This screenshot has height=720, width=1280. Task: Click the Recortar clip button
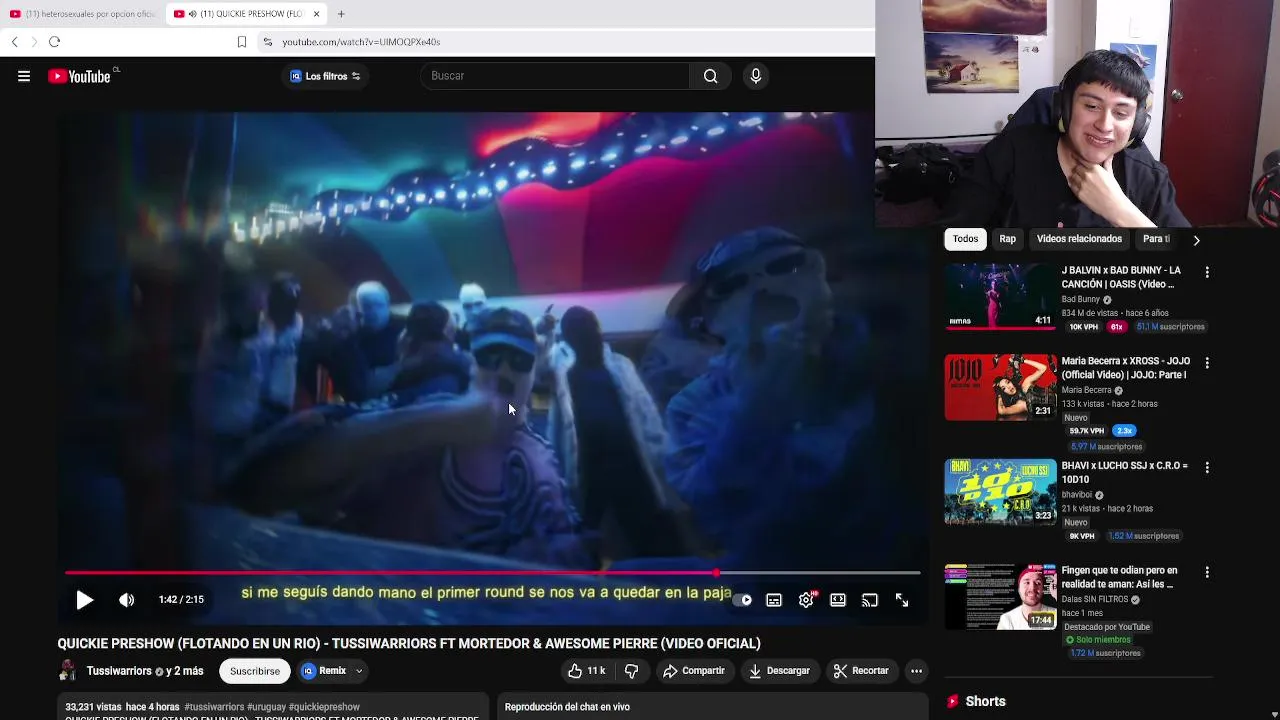point(861,671)
